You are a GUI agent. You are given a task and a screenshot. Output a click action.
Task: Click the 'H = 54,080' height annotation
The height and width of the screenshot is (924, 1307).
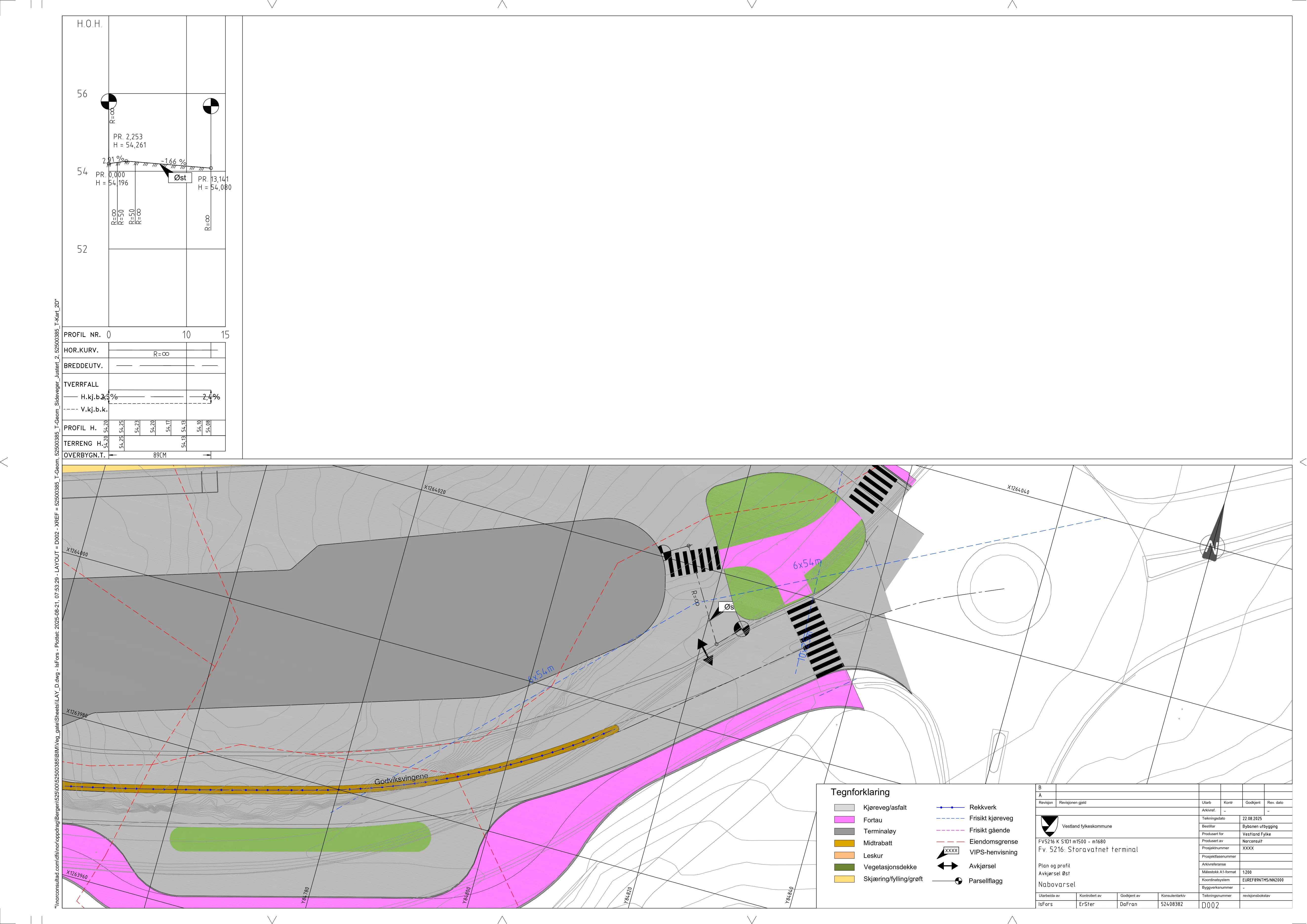tap(215, 187)
